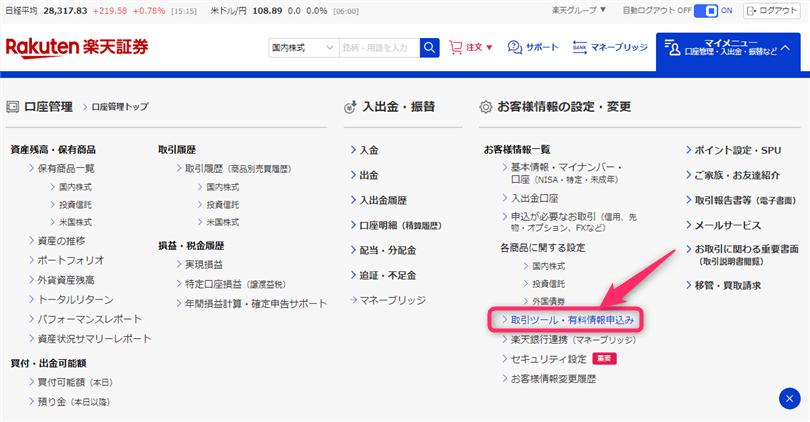
Task: Open the 注文 cart menu
Action: click(471, 48)
